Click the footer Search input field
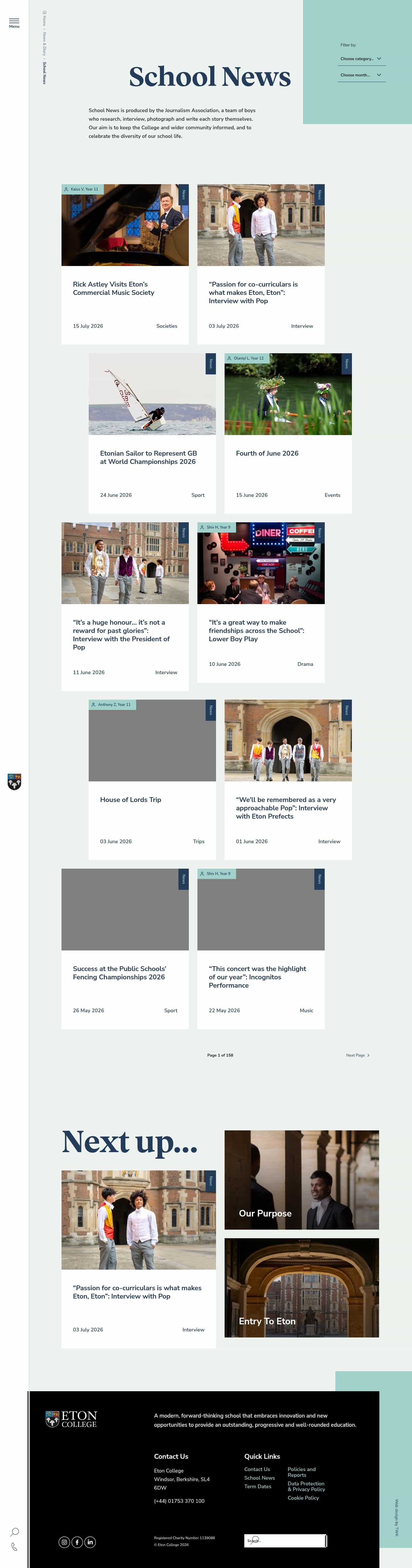This screenshot has height=1568, width=412. pos(285,1541)
